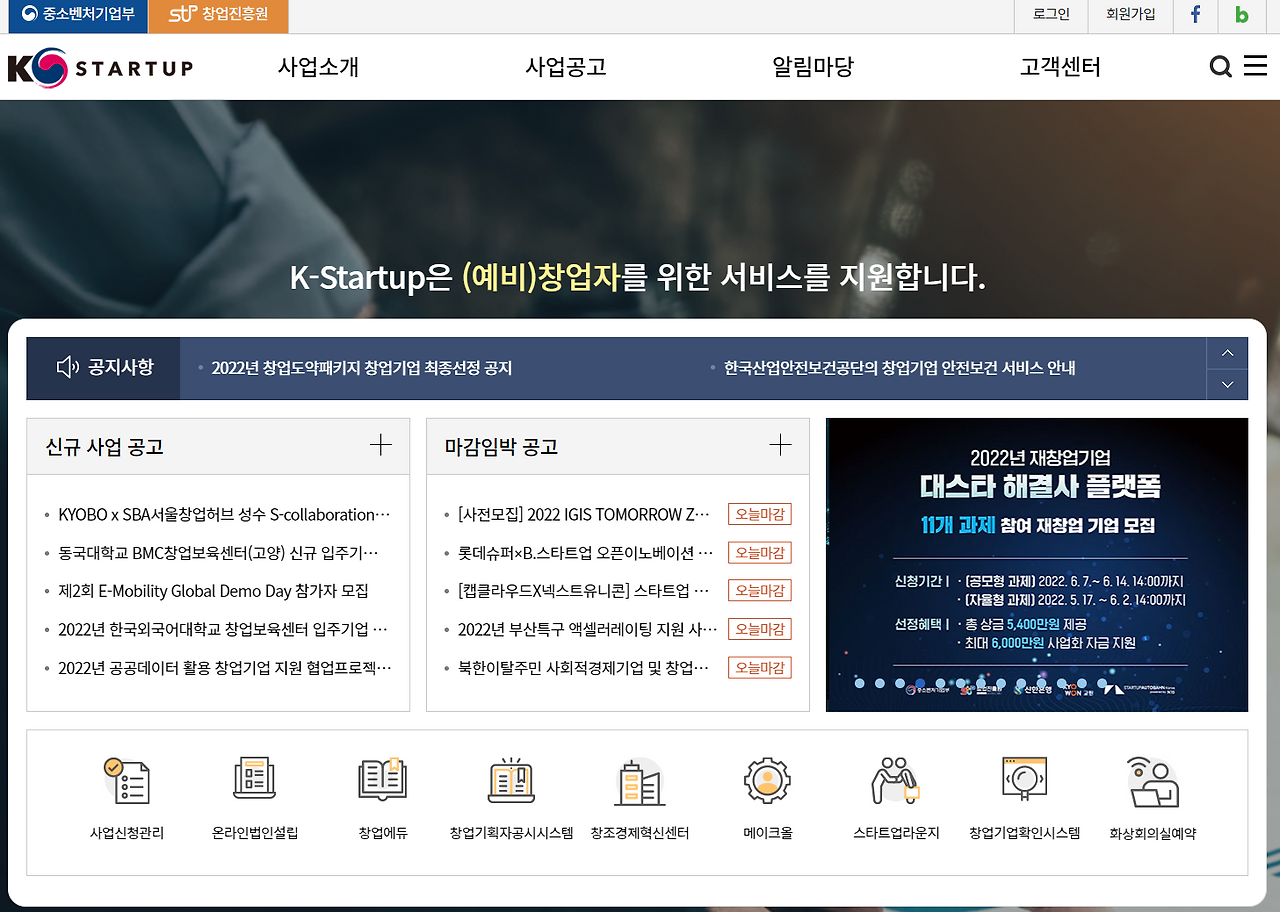Show next notice with down chevron
The height and width of the screenshot is (912, 1280).
pos(1227,384)
